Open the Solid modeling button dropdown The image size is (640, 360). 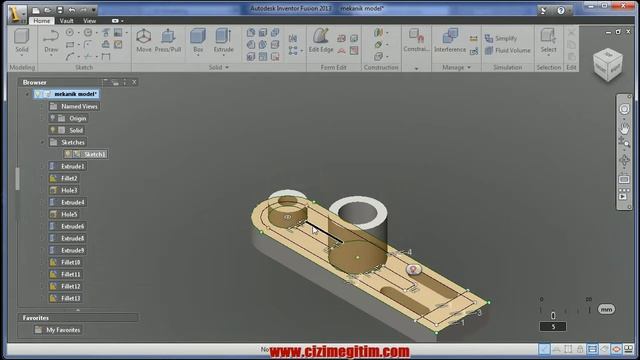tap(22, 56)
